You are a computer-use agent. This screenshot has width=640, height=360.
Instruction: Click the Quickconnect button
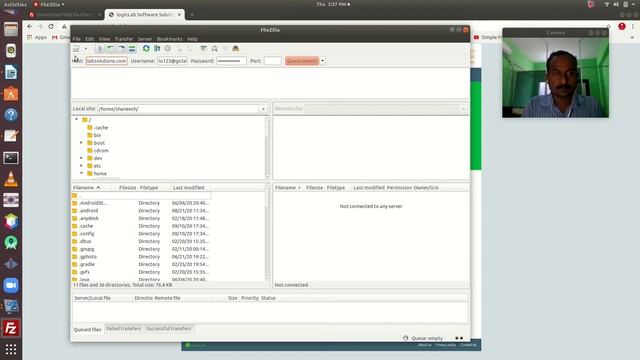click(302, 61)
